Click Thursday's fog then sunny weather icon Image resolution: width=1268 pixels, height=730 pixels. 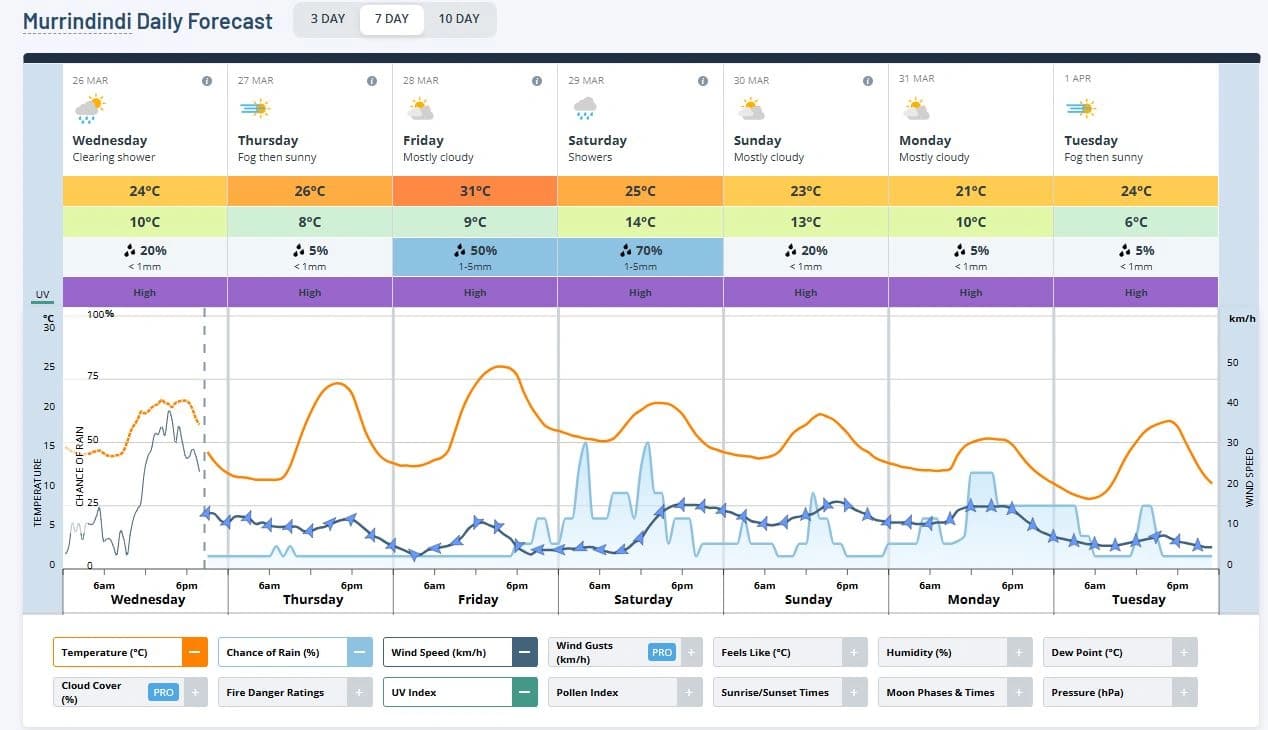(x=254, y=108)
